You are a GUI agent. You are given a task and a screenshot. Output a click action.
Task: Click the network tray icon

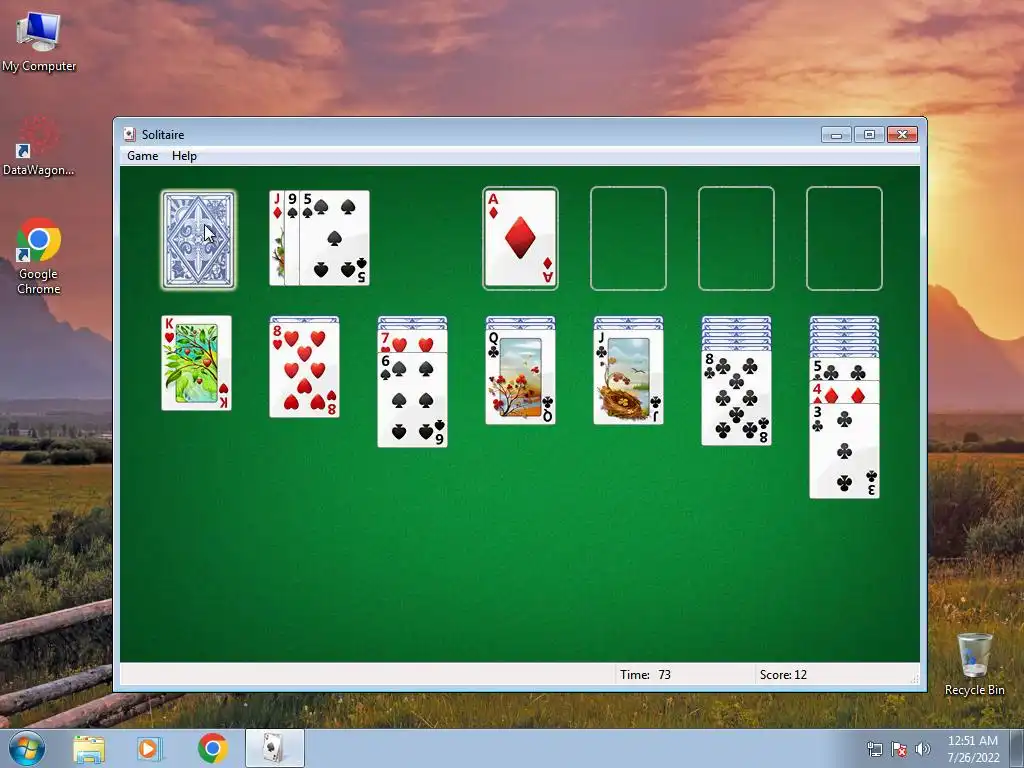click(874, 749)
